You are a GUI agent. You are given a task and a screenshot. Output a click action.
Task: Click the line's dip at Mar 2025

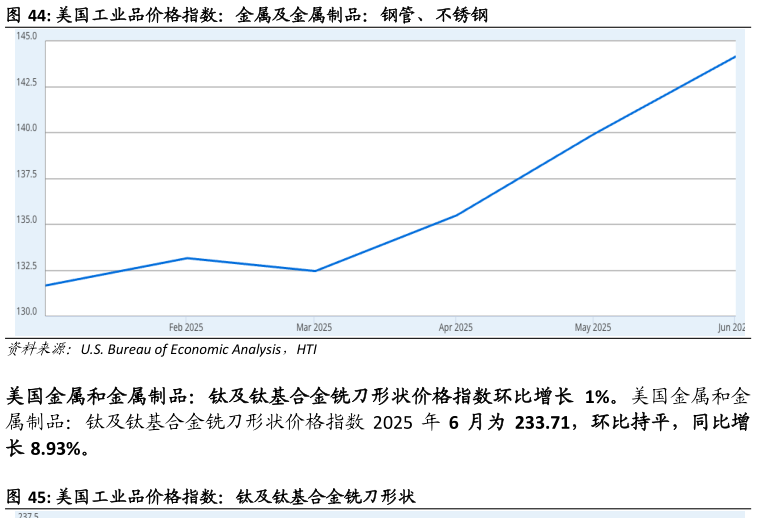pyautogui.click(x=315, y=271)
